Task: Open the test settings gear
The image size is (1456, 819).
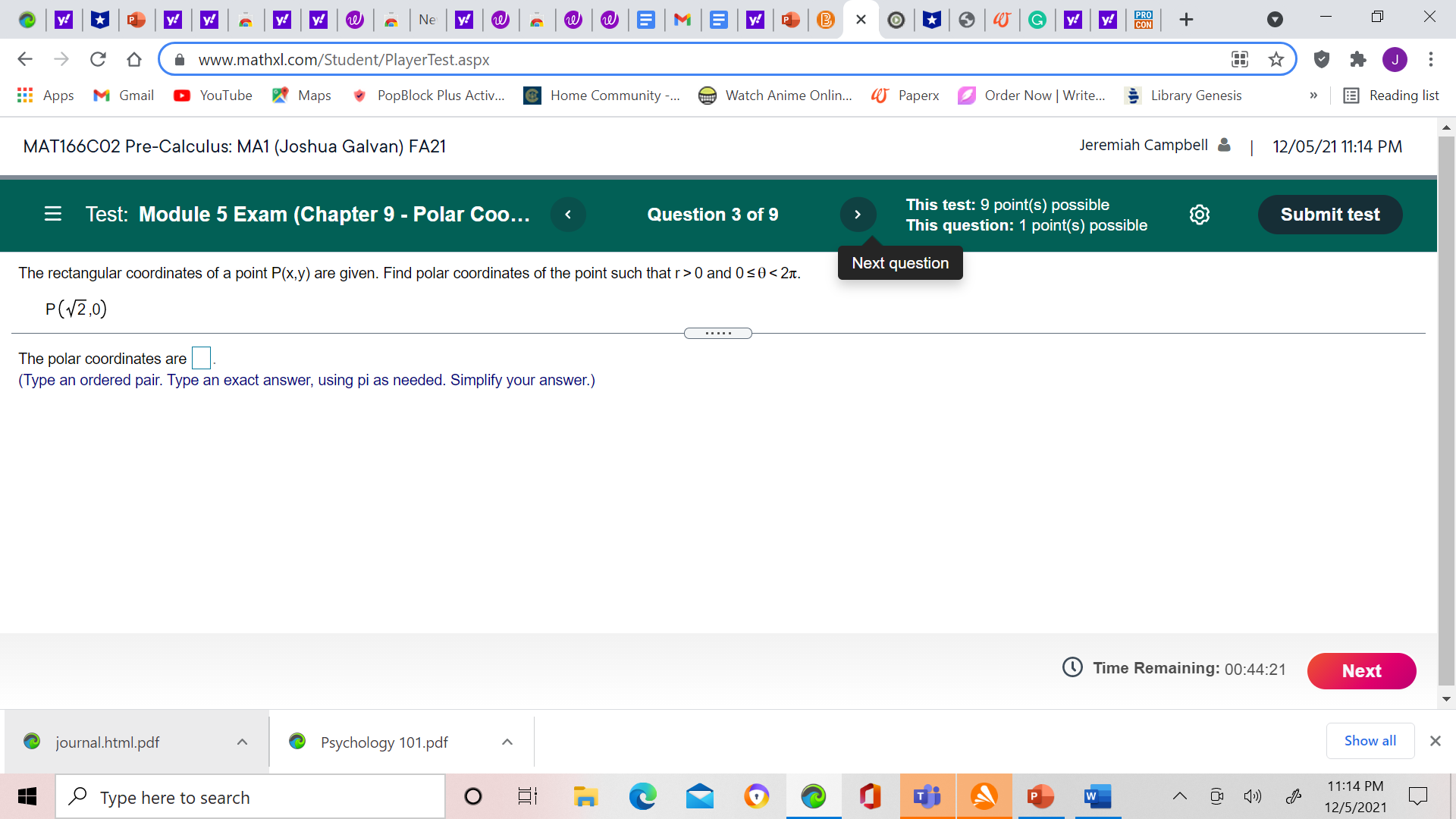Action: pos(1199,215)
